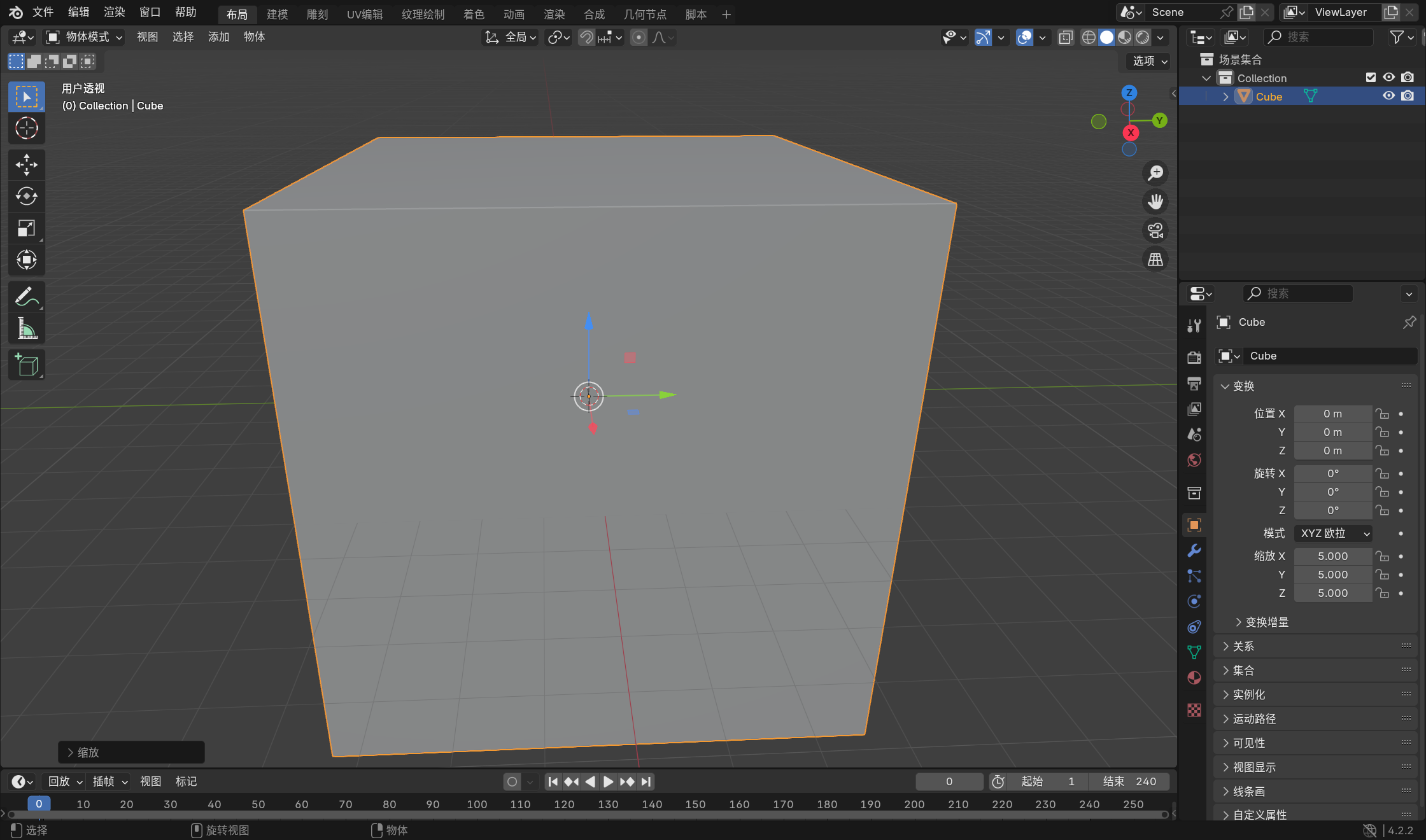Open the Modifiers wrench properties tab
The width and height of the screenshot is (1426, 840).
click(x=1194, y=550)
